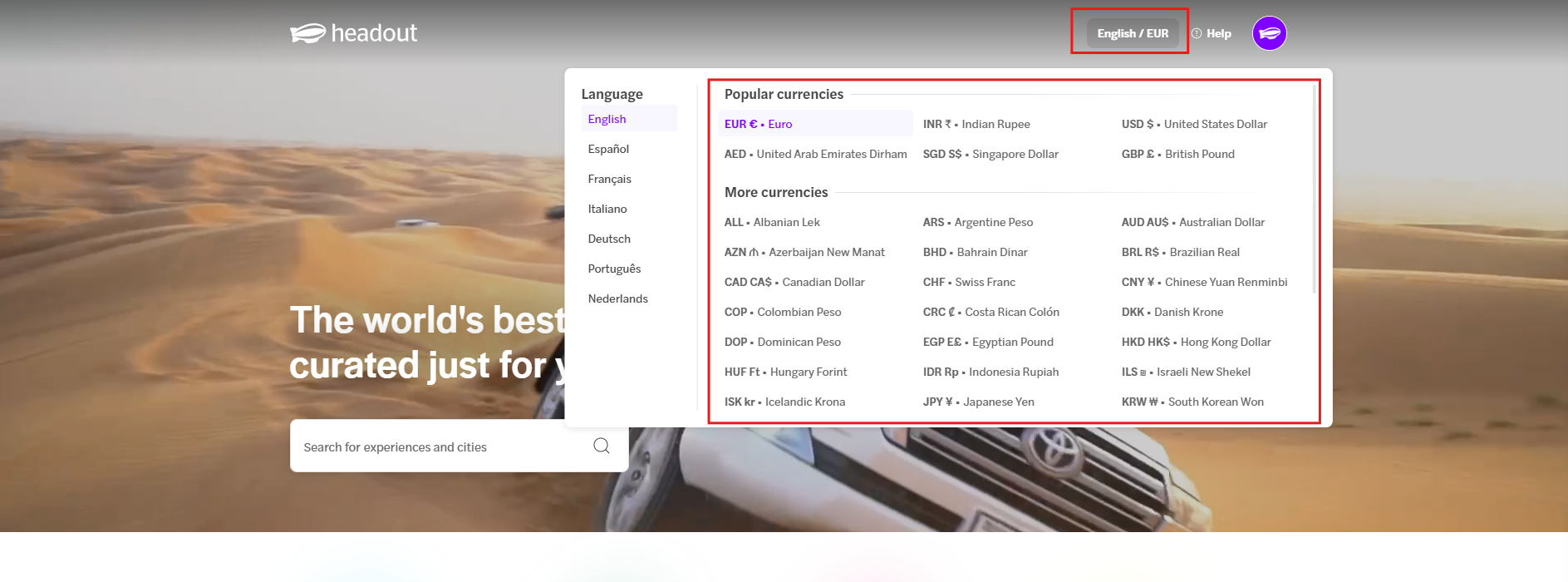This screenshot has height=582, width=1568.
Task: Select JPY Japanese Yen
Action: coord(979,402)
